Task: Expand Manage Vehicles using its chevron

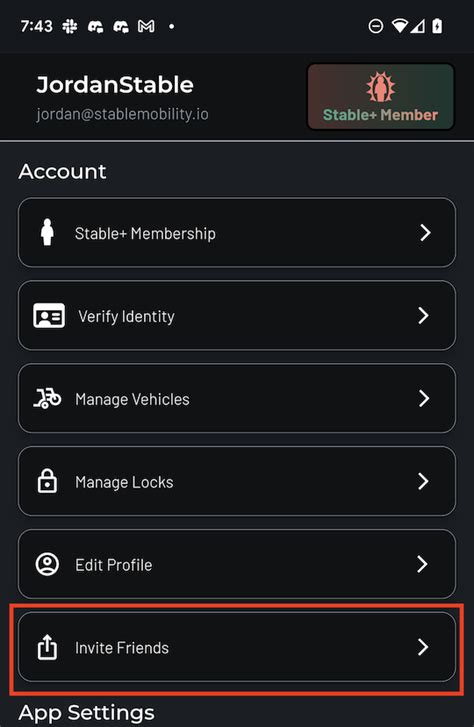Action: (x=423, y=398)
